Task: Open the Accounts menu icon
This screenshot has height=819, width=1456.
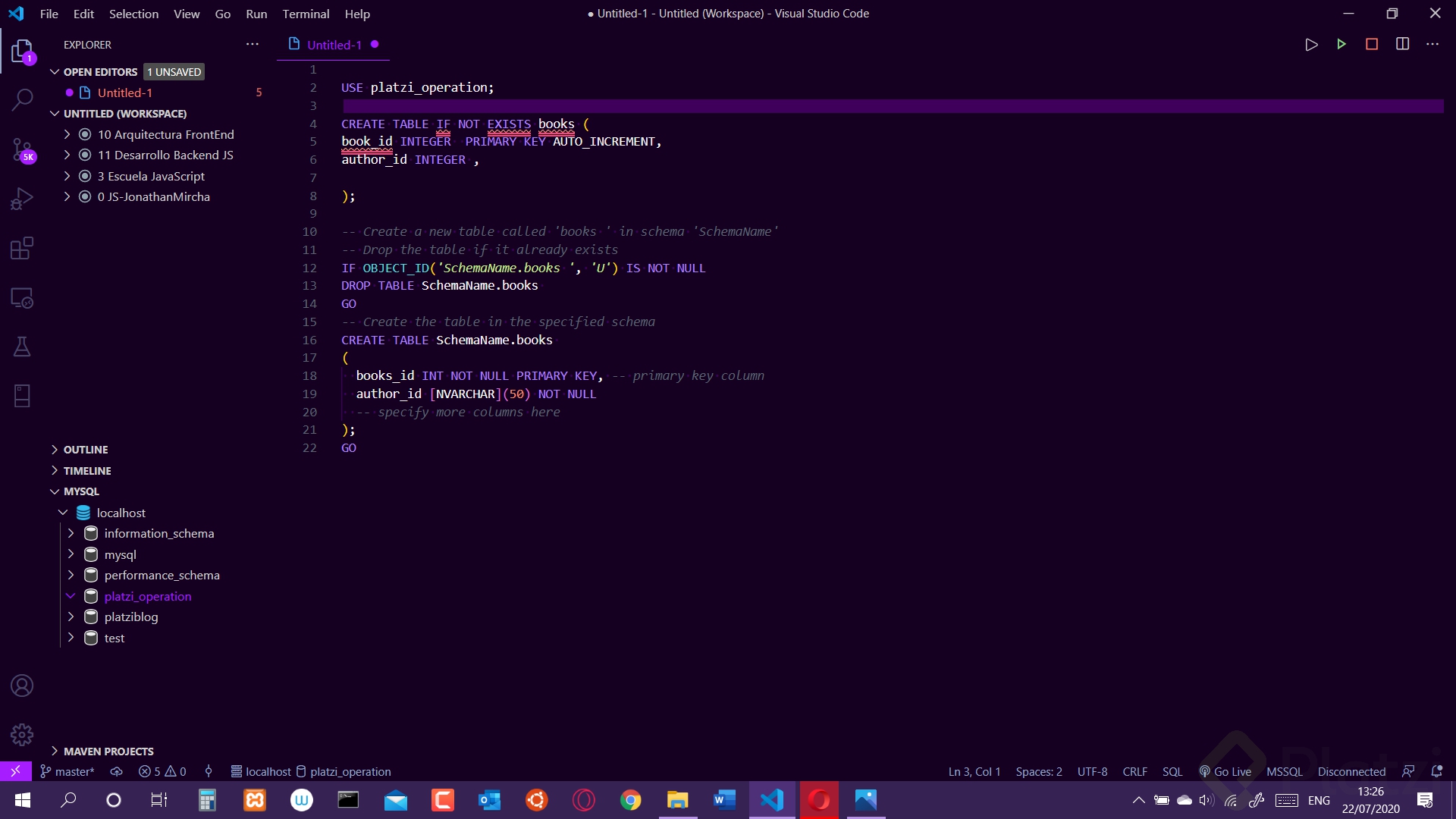Action: click(22, 686)
